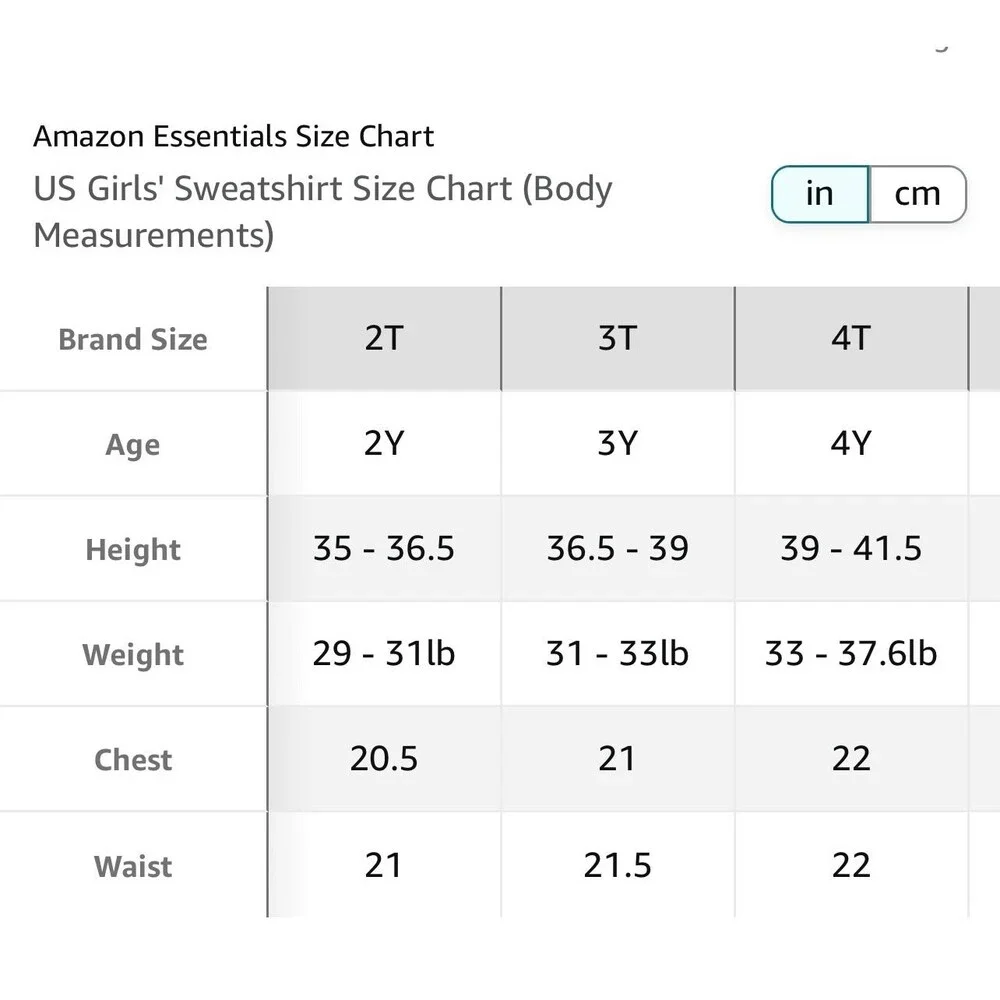Click the Amazon Essentials Size Chart heading
The width and height of the screenshot is (1000, 1000).
[x=233, y=136]
